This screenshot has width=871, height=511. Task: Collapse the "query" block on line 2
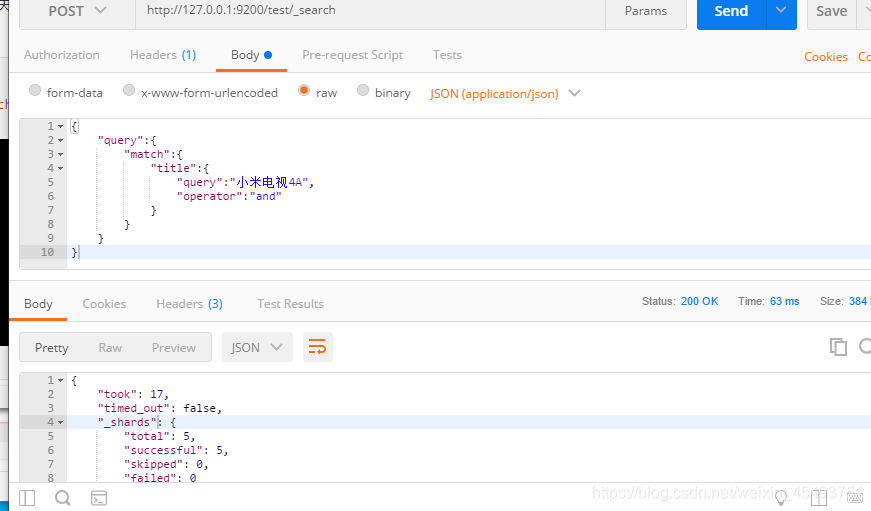click(61, 141)
